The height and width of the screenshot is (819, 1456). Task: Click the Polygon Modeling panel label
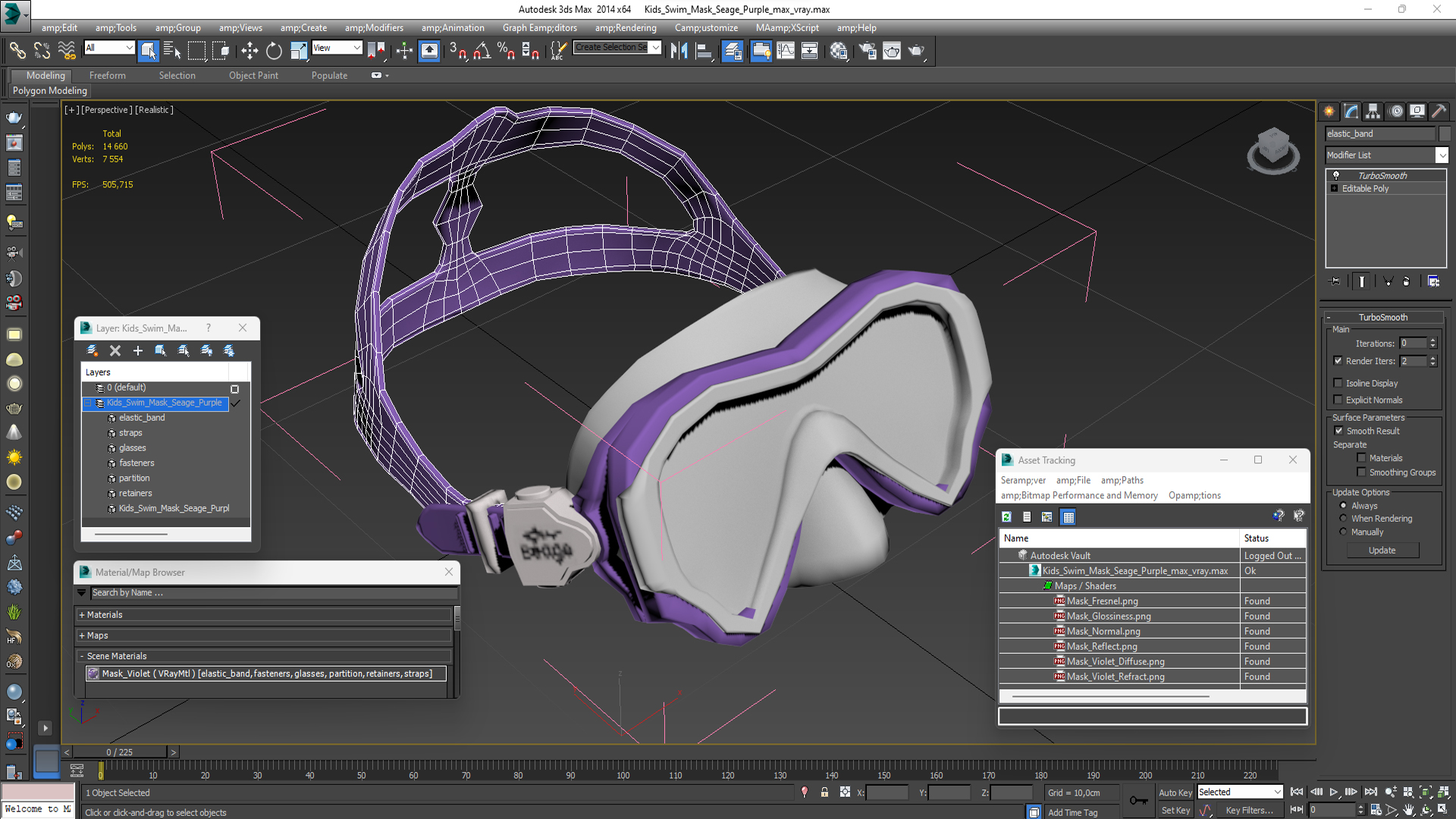point(50,90)
